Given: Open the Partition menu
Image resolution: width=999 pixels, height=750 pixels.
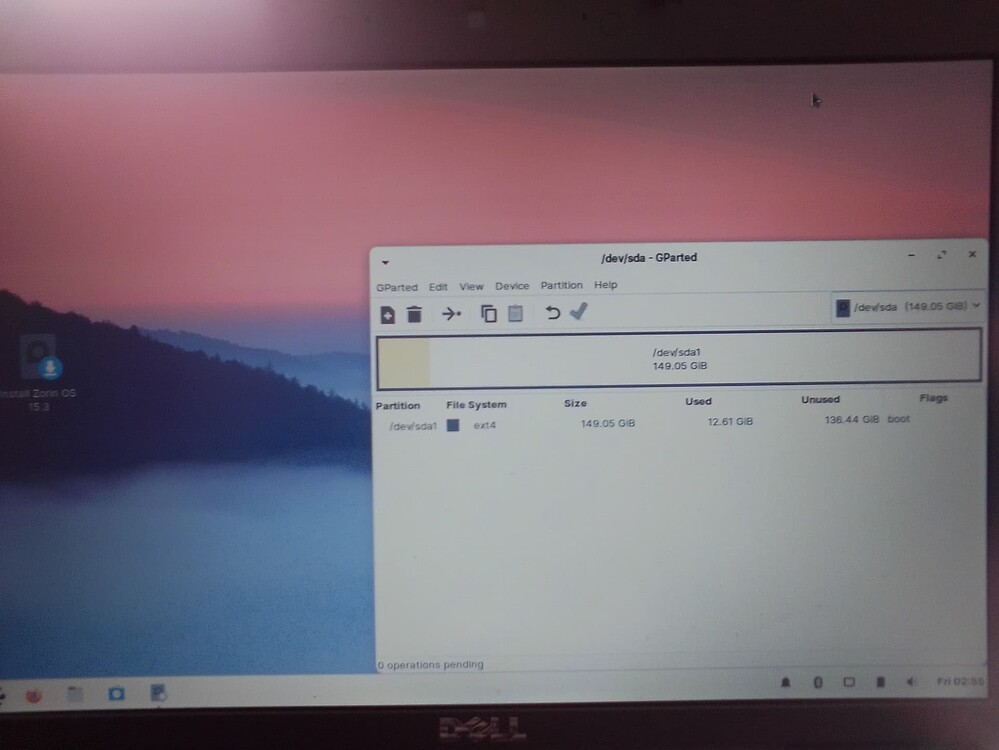Looking at the screenshot, I should (x=561, y=285).
